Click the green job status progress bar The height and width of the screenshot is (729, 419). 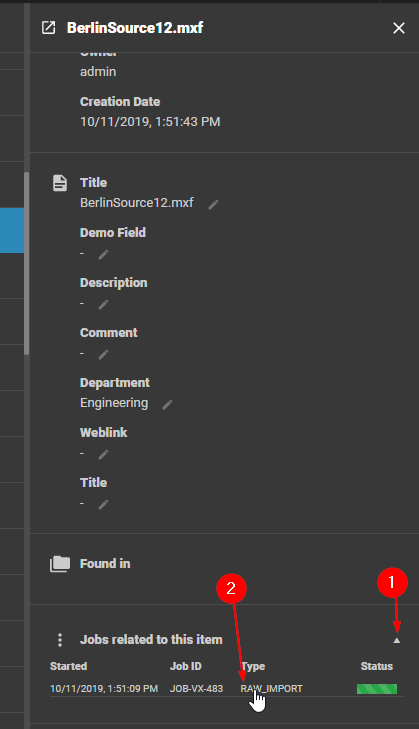pyautogui.click(x=377, y=689)
